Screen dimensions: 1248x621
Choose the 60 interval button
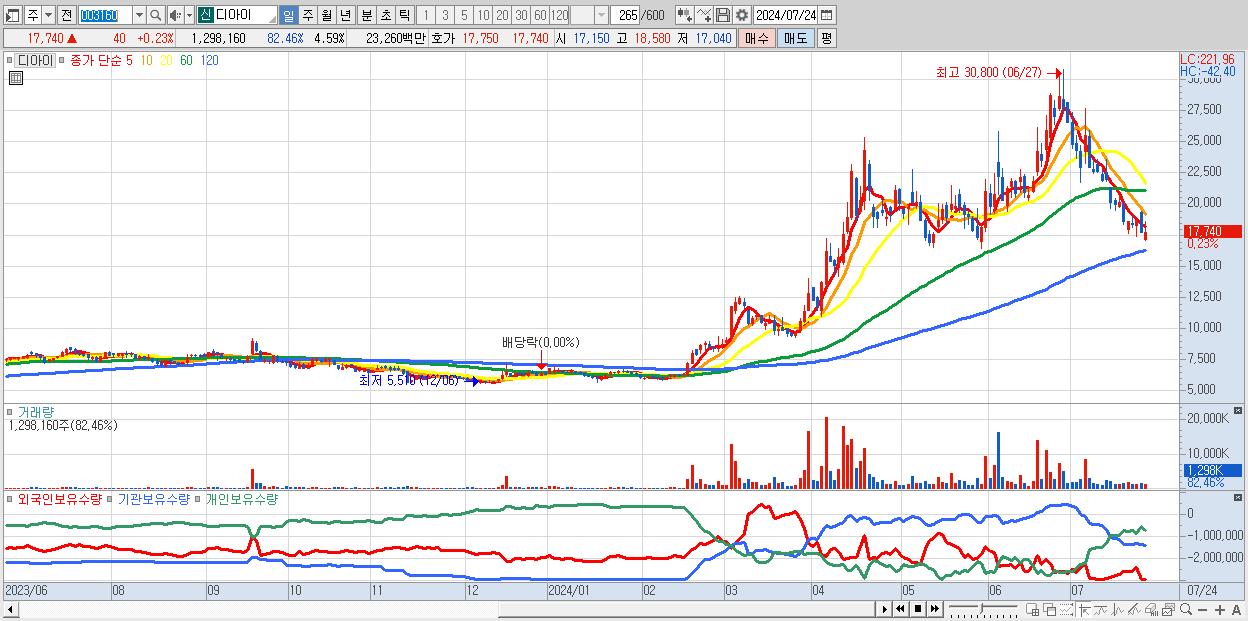(x=540, y=15)
